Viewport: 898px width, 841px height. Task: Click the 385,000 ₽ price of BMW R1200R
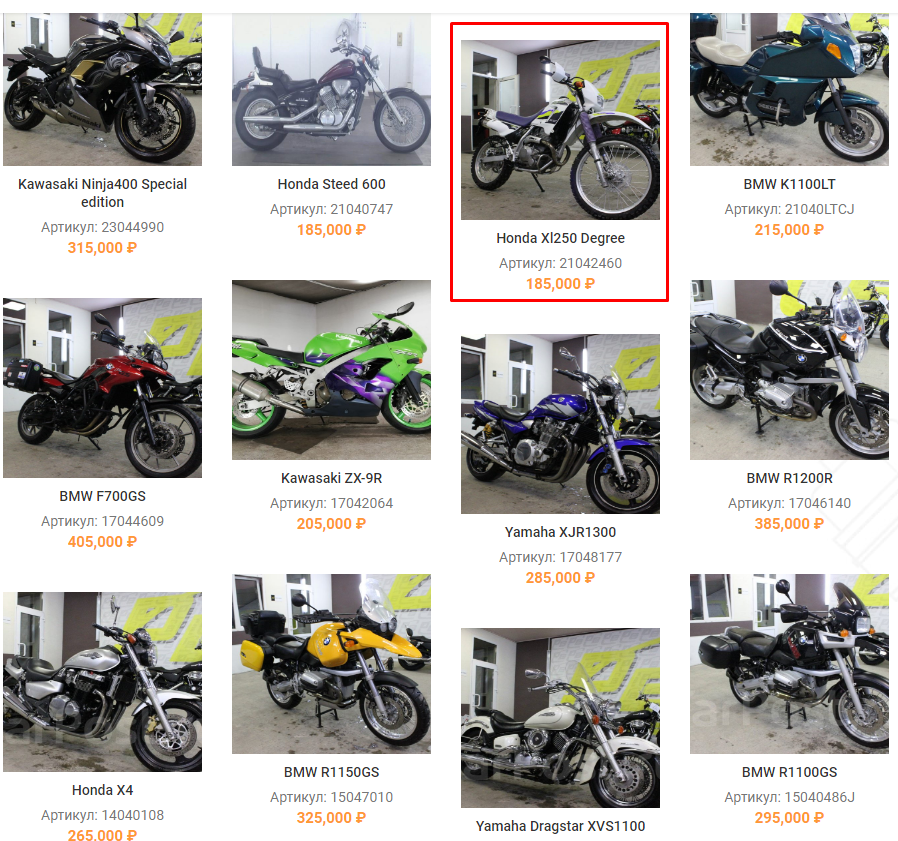789,524
